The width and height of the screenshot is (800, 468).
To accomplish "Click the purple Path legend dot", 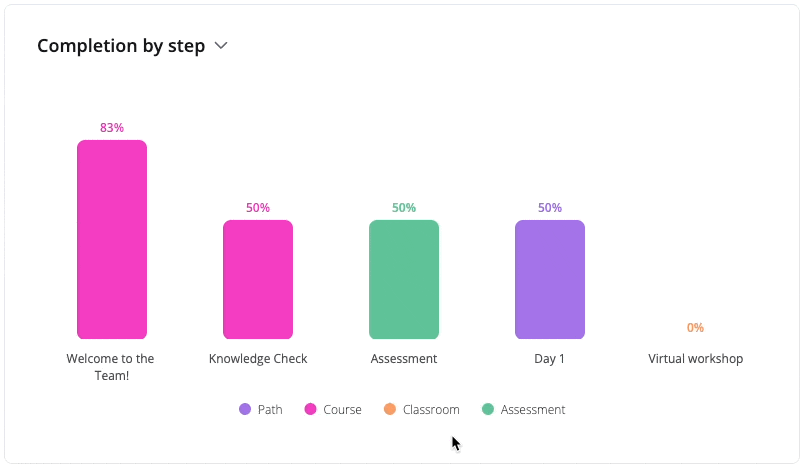I will tap(245, 409).
